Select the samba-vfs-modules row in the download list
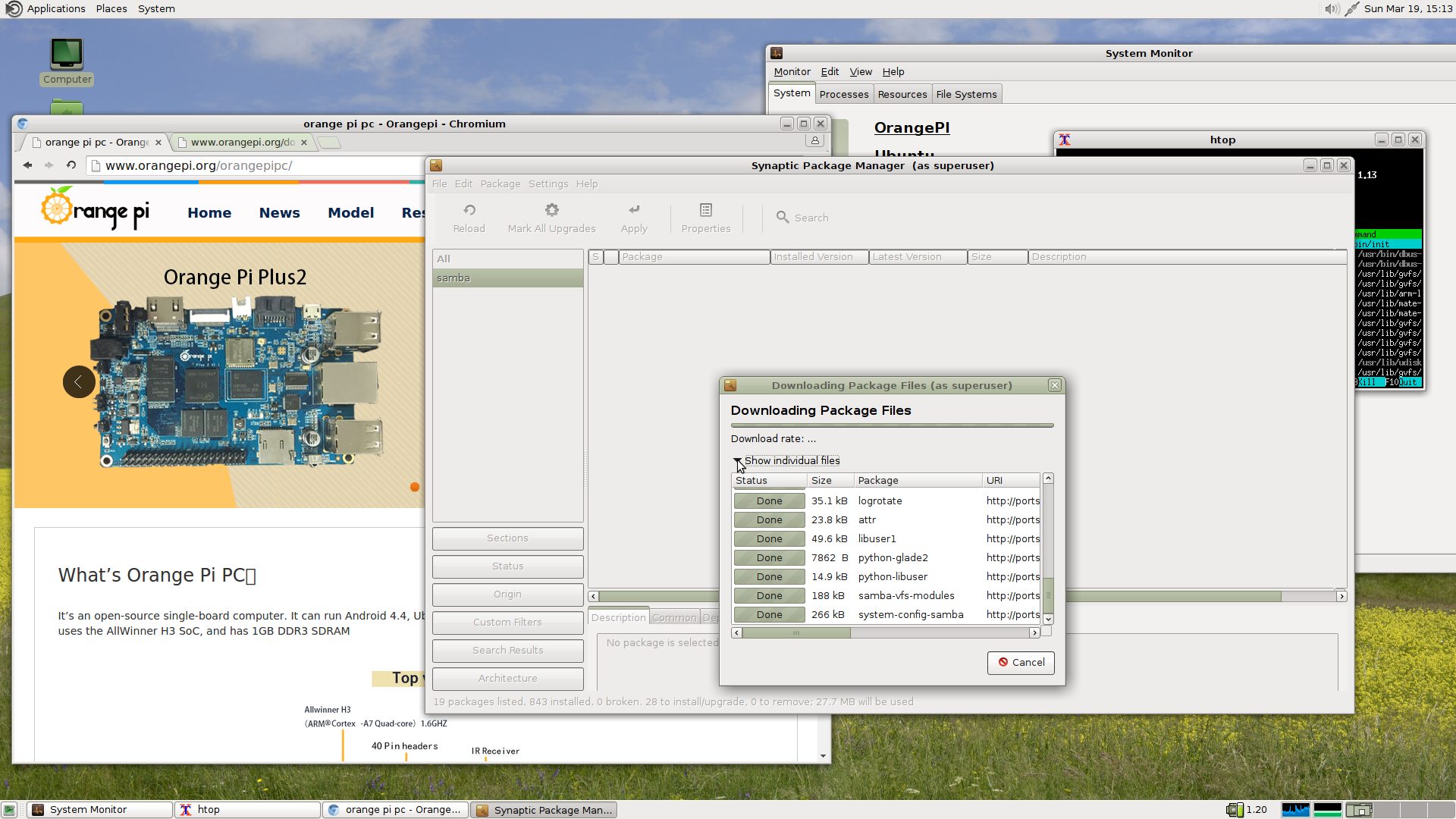 click(886, 596)
